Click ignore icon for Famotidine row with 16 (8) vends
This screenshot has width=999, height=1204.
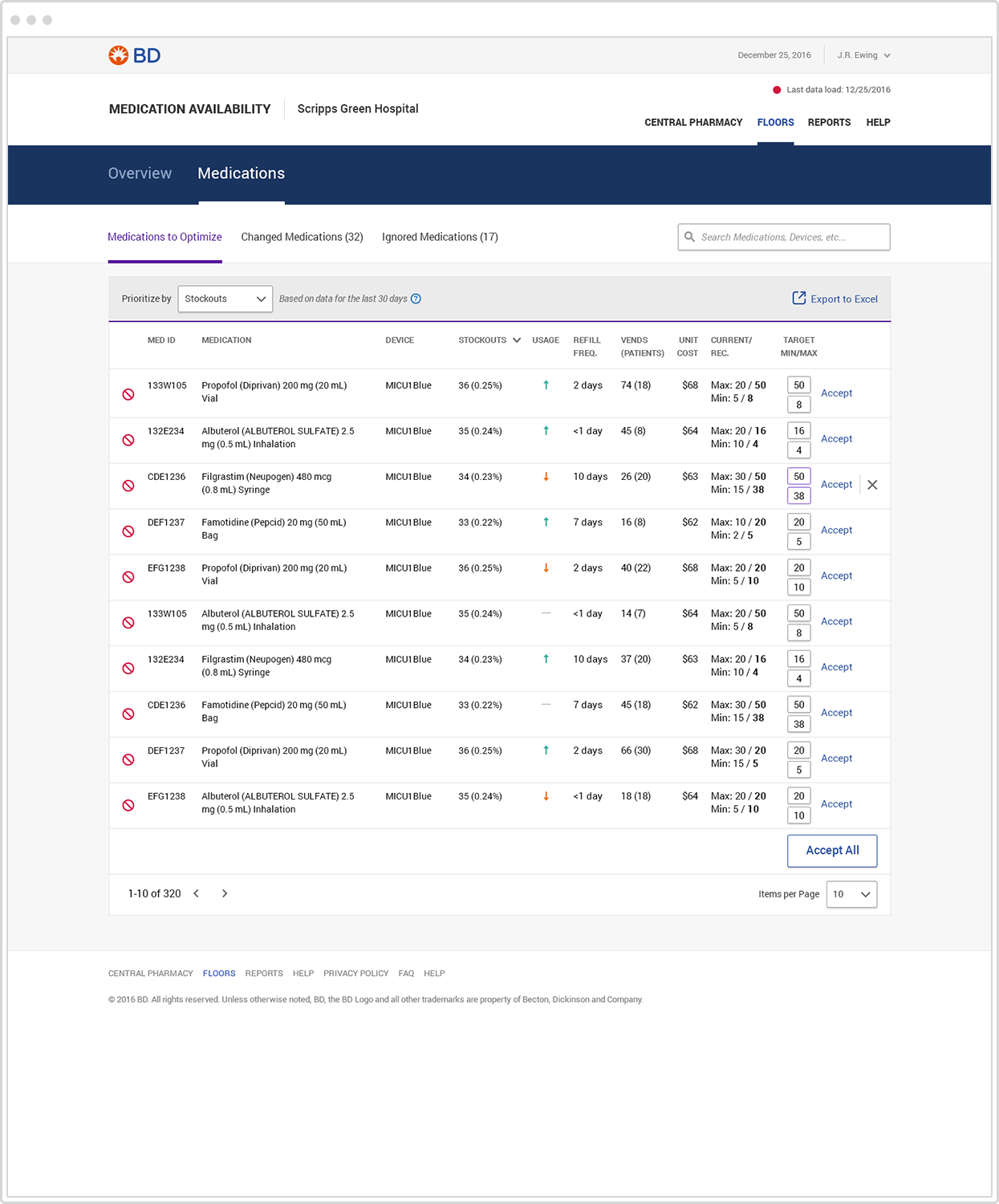point(128,531)
